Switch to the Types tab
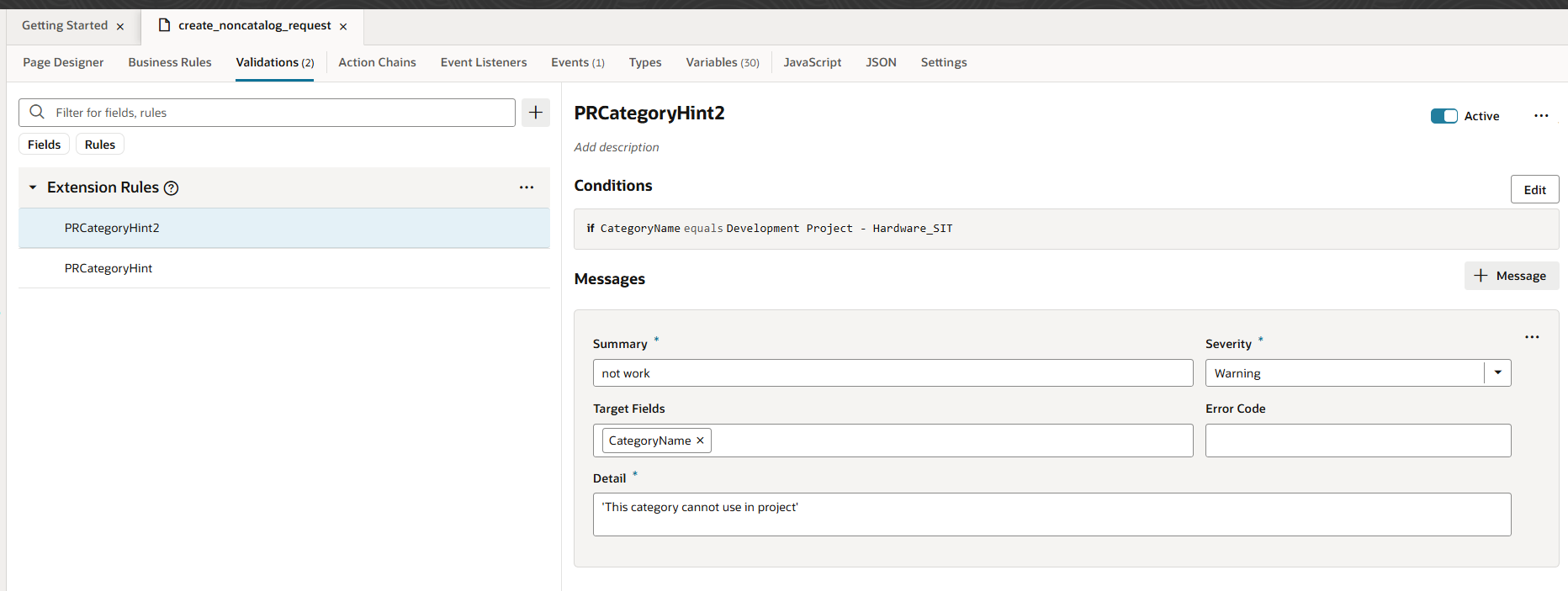The image size is (1568, 591). (645, 62)
